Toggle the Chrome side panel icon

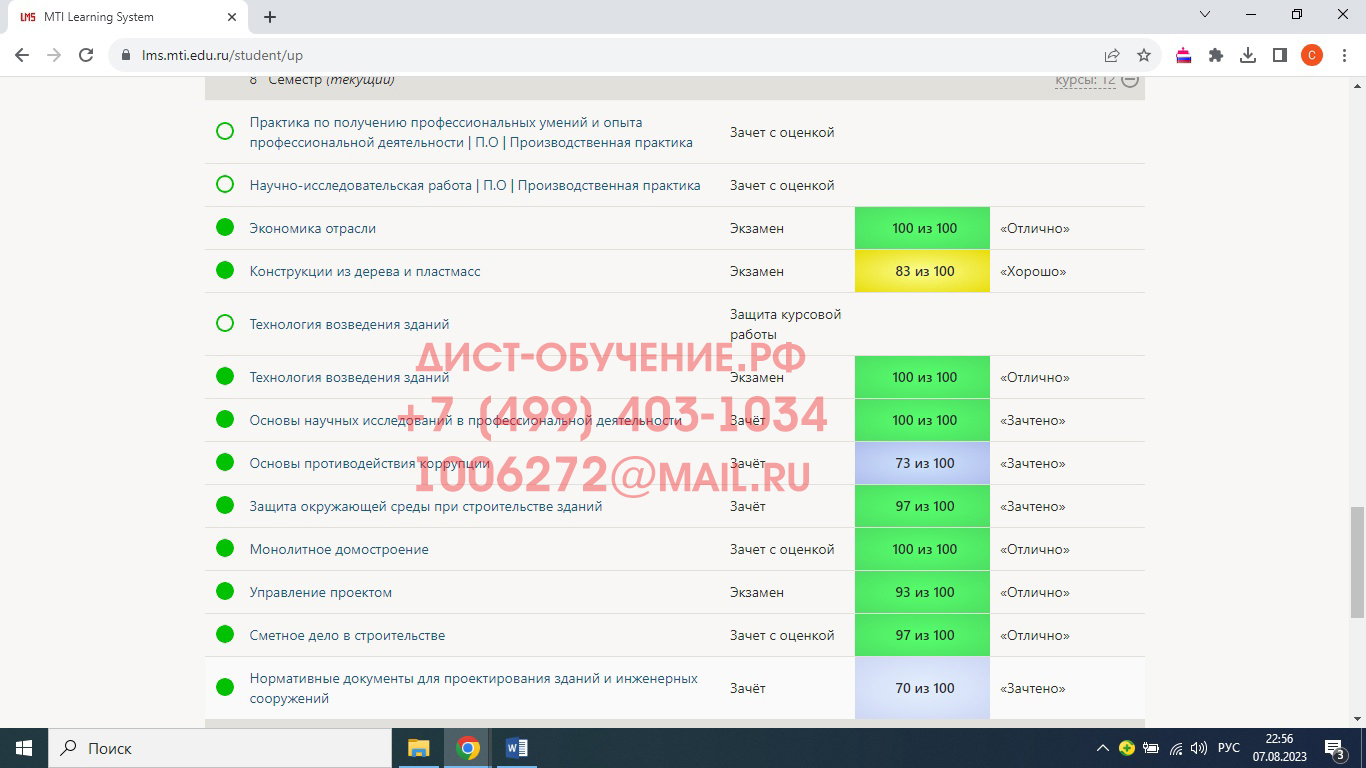coord(1279,55)
